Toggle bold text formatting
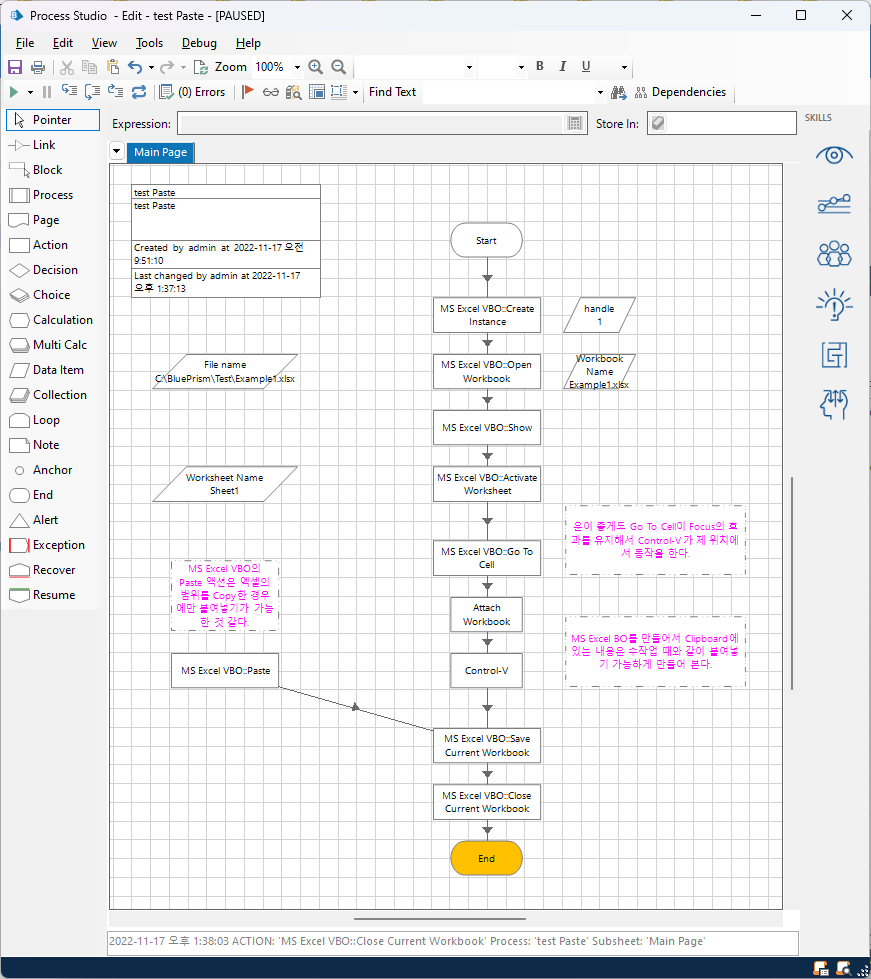871x979 pixels. point(540,67)
